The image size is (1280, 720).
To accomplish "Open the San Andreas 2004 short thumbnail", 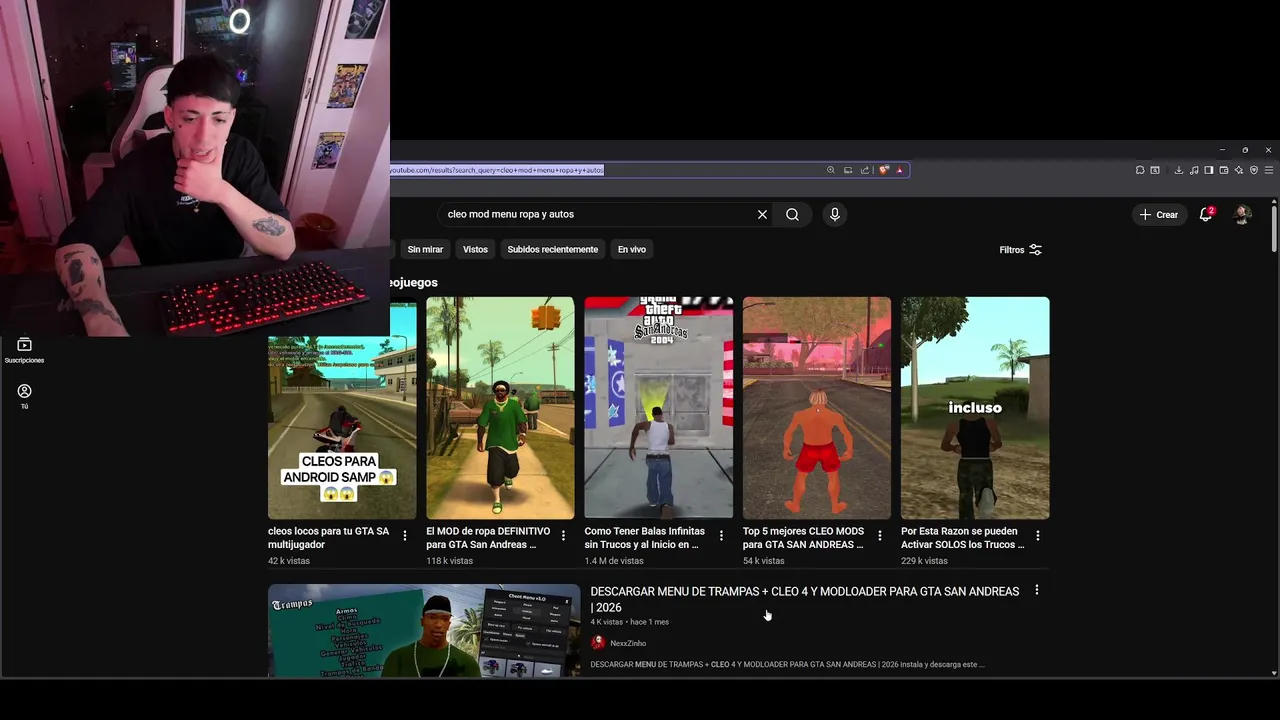I will (x=658, y=408).
